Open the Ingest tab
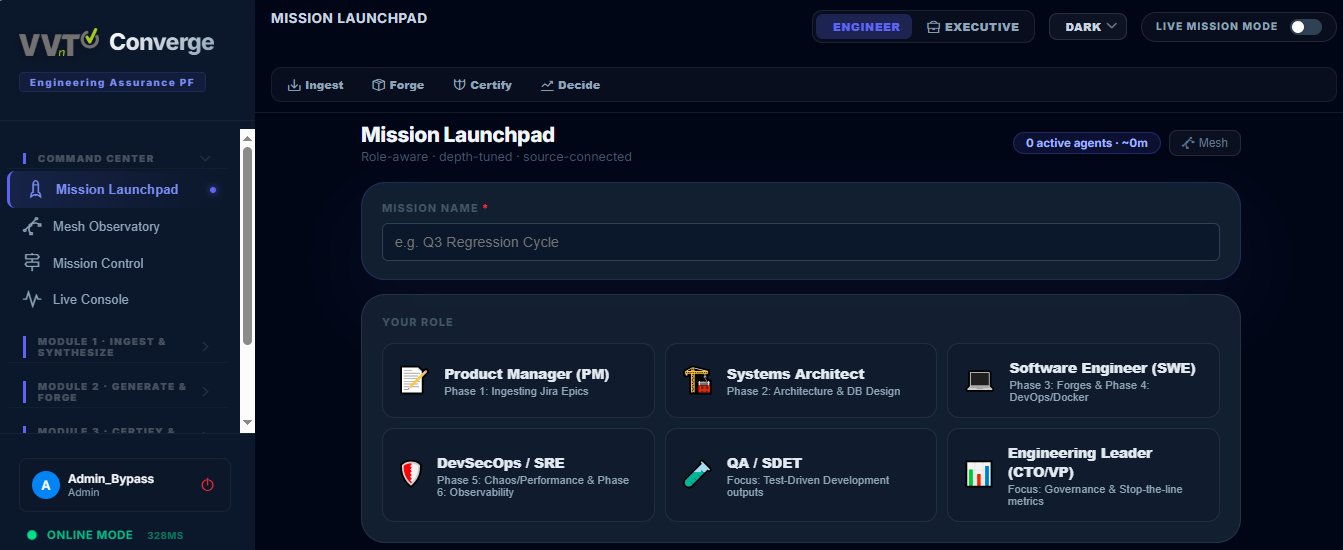 coord(315,85)
